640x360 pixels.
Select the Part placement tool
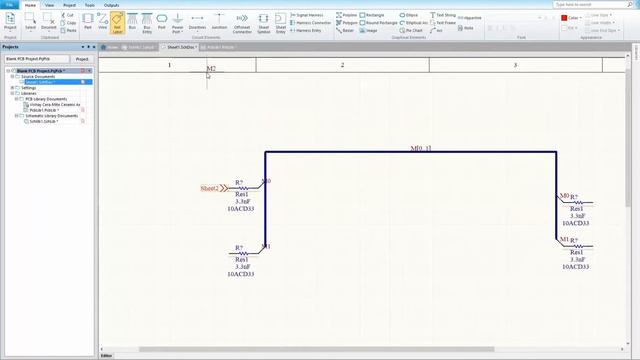click(88, 22)
